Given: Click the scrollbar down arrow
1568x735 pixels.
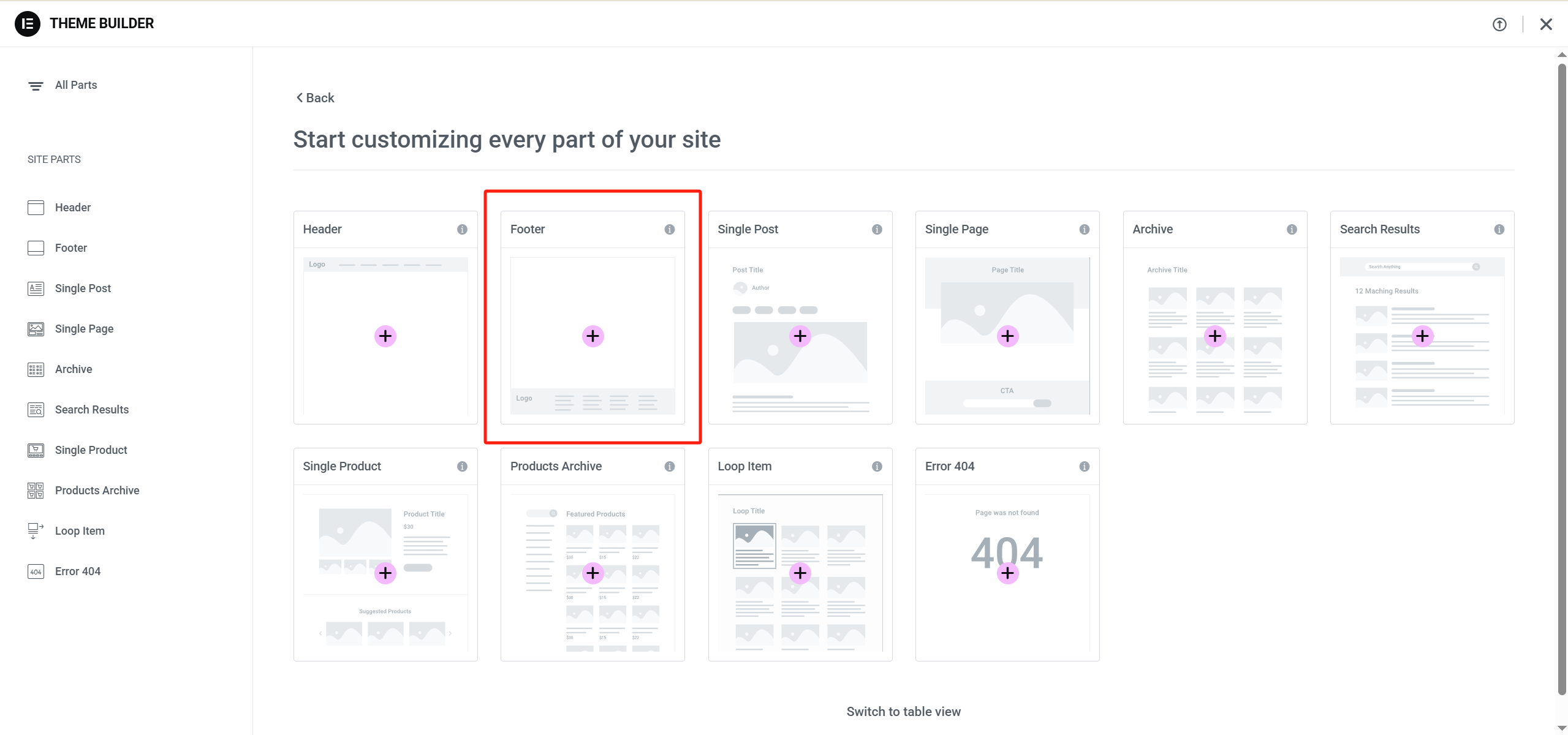Looking at the screenshot, I should [x=1561, y=728].
